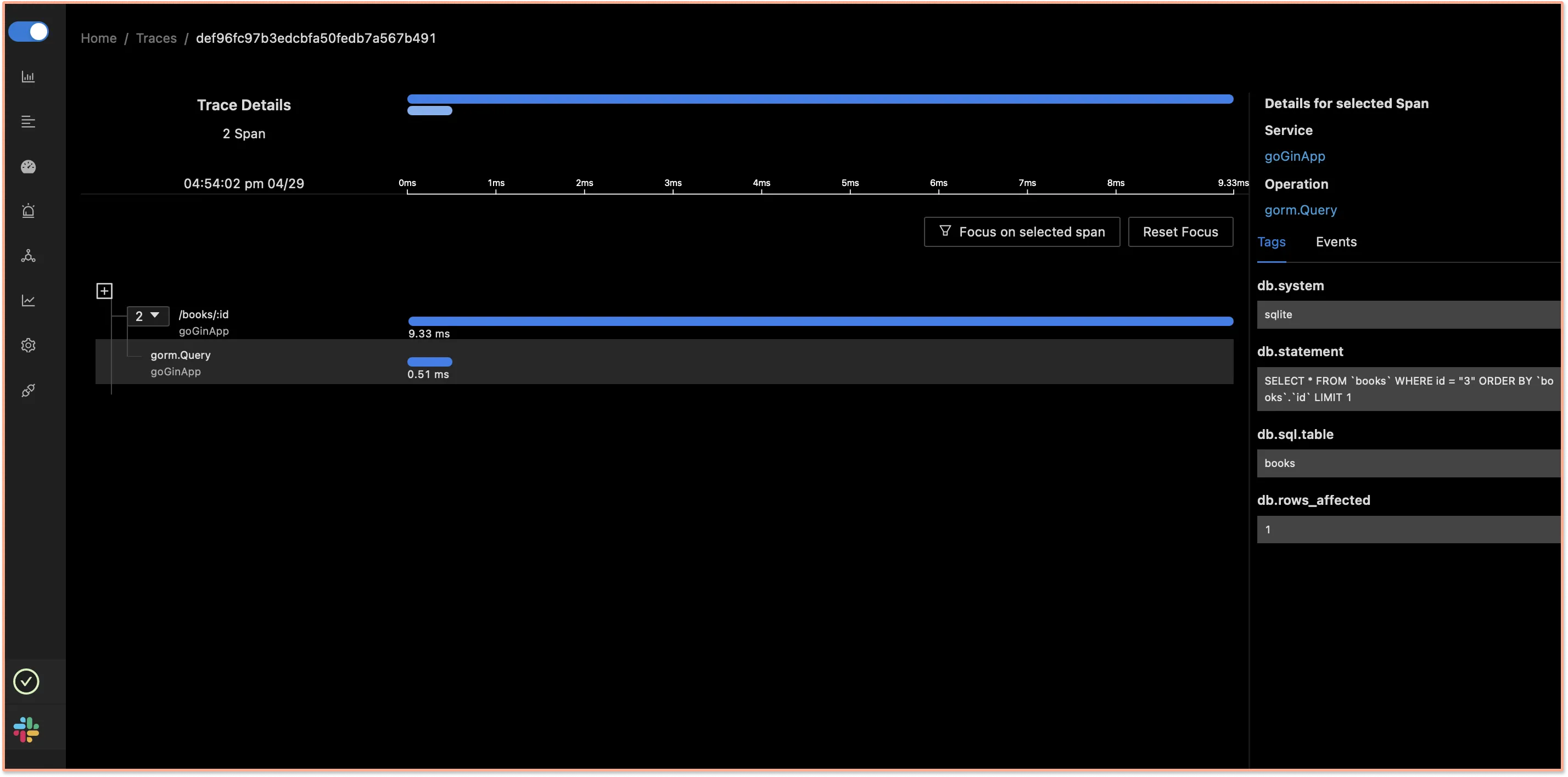
Task: Open goGinApp service link
Action: coord(1294,156)
